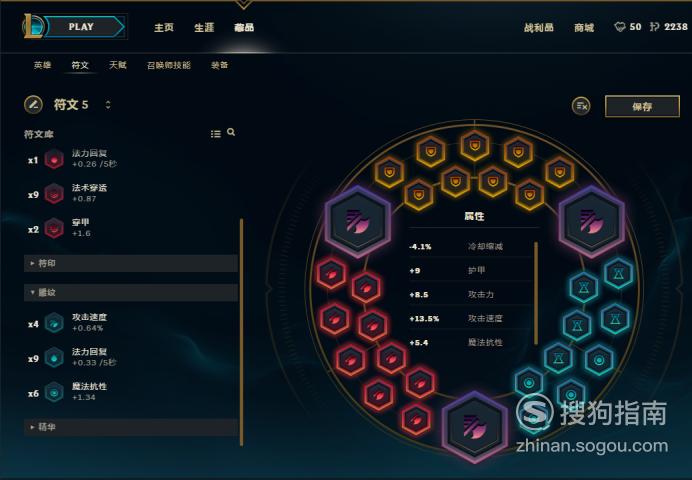The width and height of the screenshot is (692, 480).
Task: Click the top-center yellow seal slot
Action: tap(474, 146)
